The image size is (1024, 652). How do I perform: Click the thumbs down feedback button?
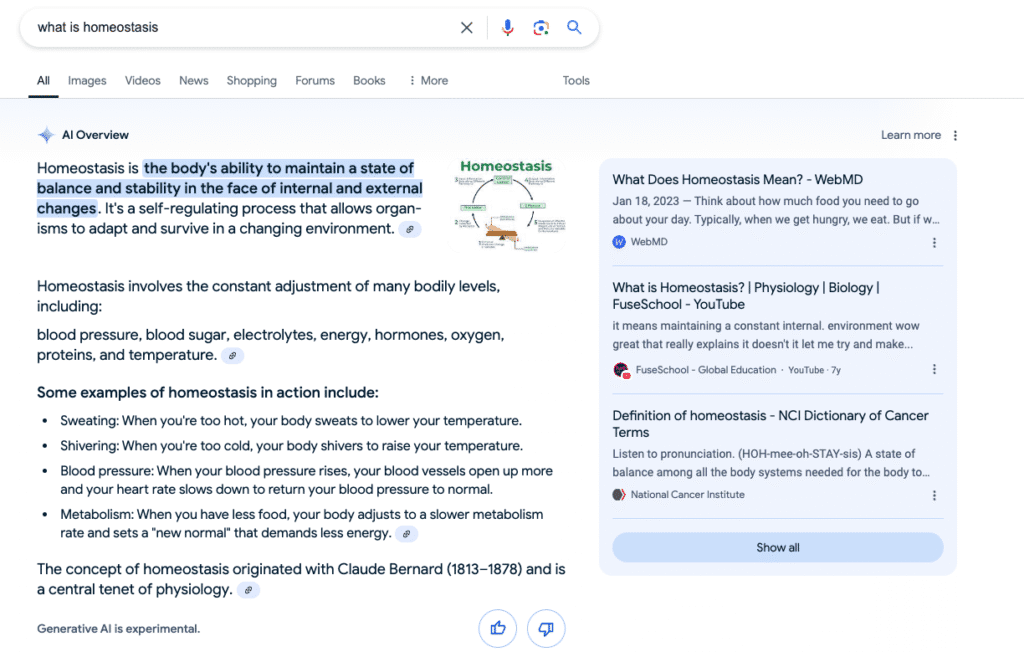point(546,629)
